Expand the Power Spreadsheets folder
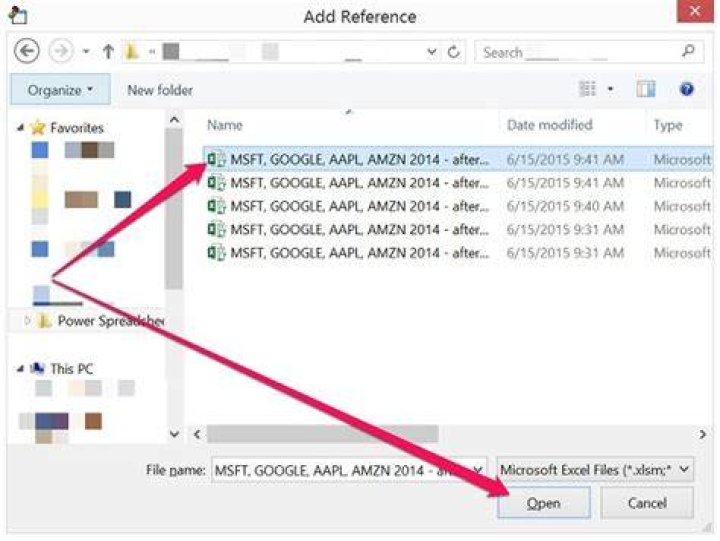The width and height of the screenshot is (720, 541). coord(27,320)
